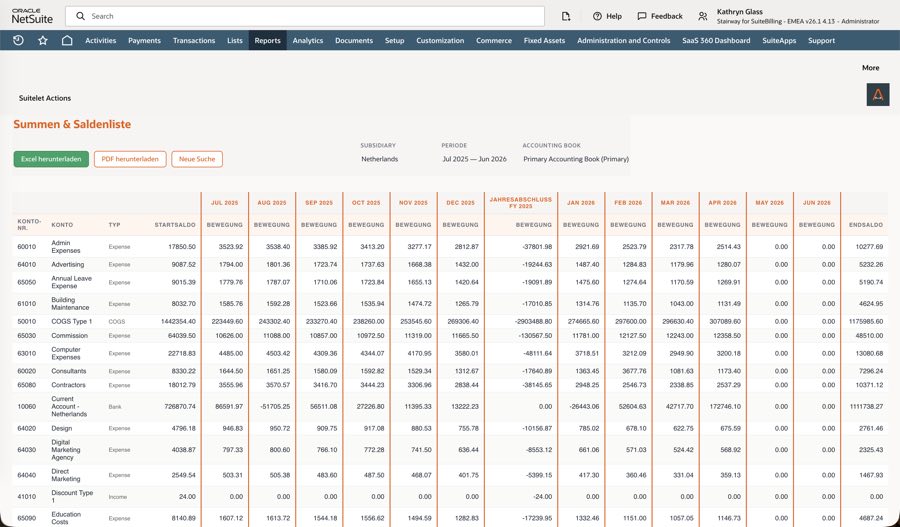900x527 pixels.
Task: Go to the Home icon
Action: pos(67,40)
